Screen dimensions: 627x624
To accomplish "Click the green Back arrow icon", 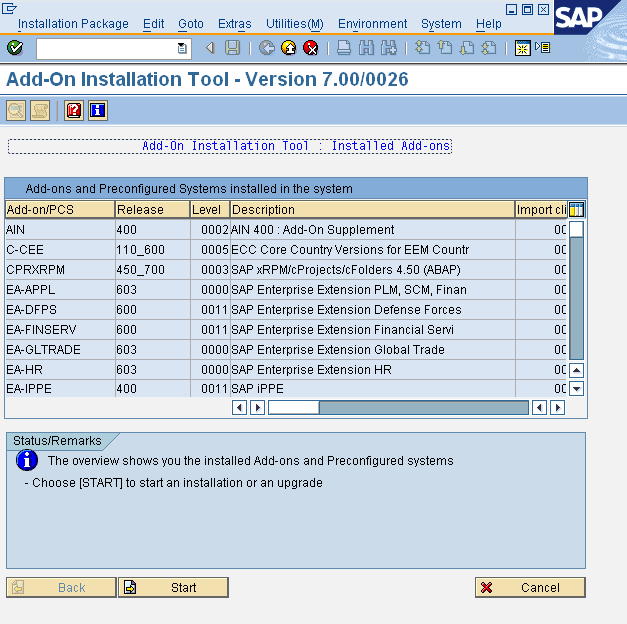I will [x=266, y=48].
